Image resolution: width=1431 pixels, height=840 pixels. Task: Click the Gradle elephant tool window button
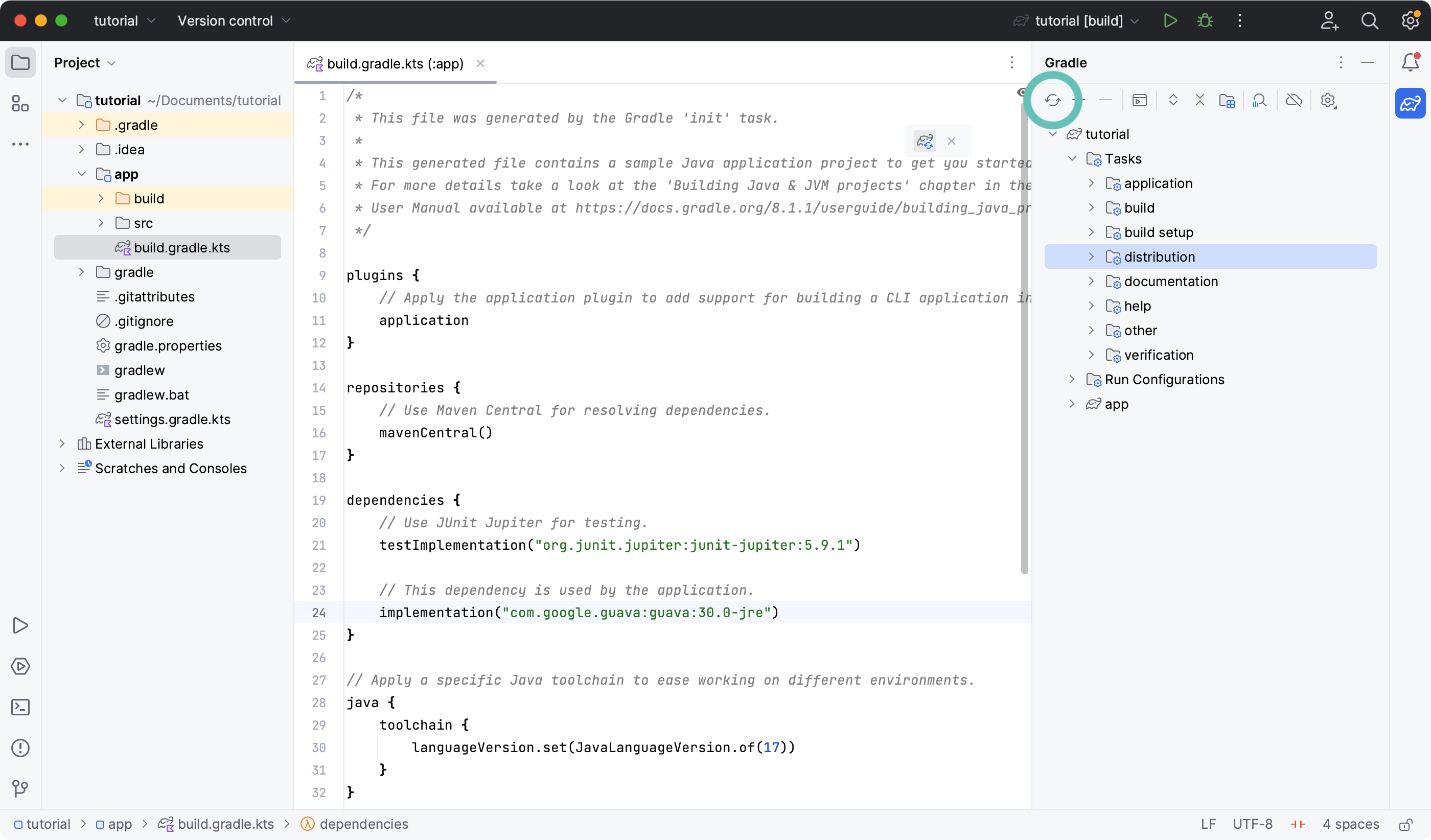click(1411, 103)
